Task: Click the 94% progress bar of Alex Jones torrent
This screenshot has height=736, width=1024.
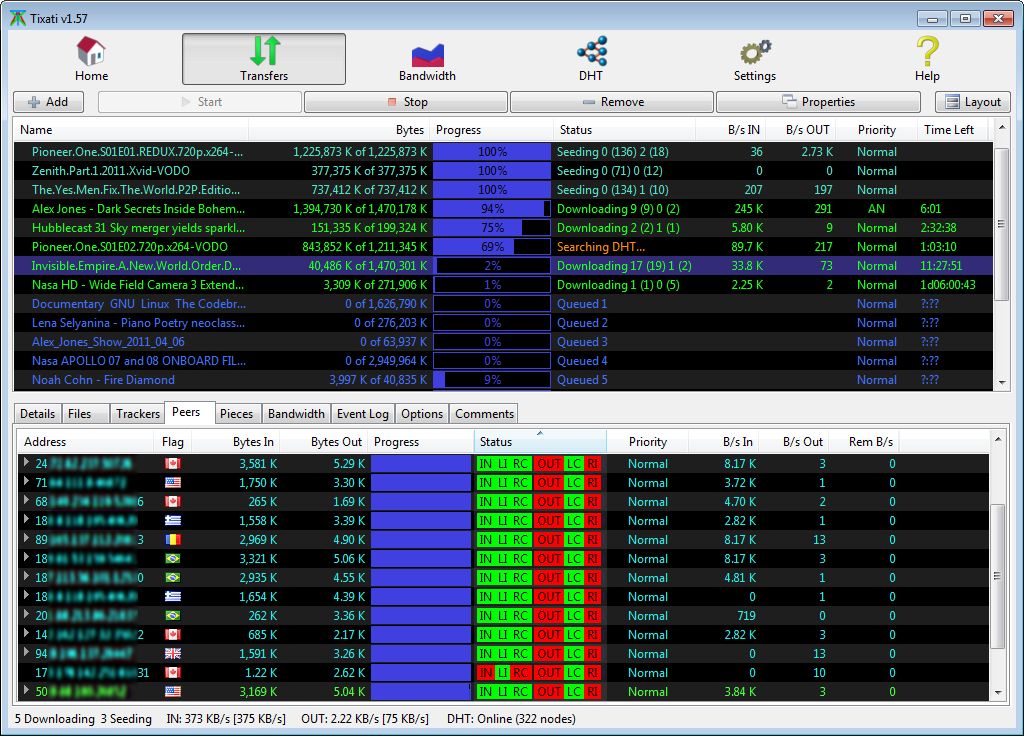Action: coord(492,208)
